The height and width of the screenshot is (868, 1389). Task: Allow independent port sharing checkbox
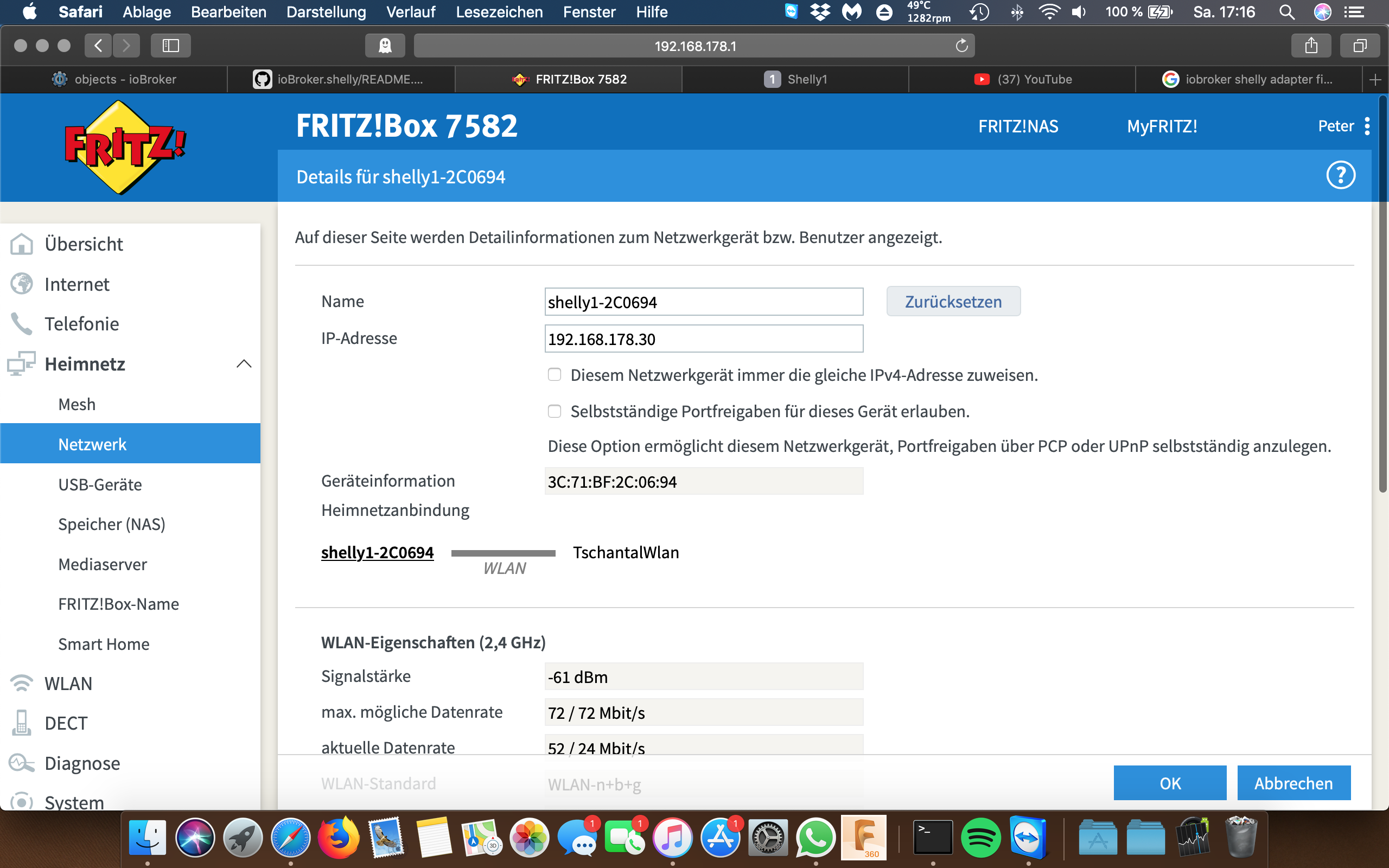554,411
